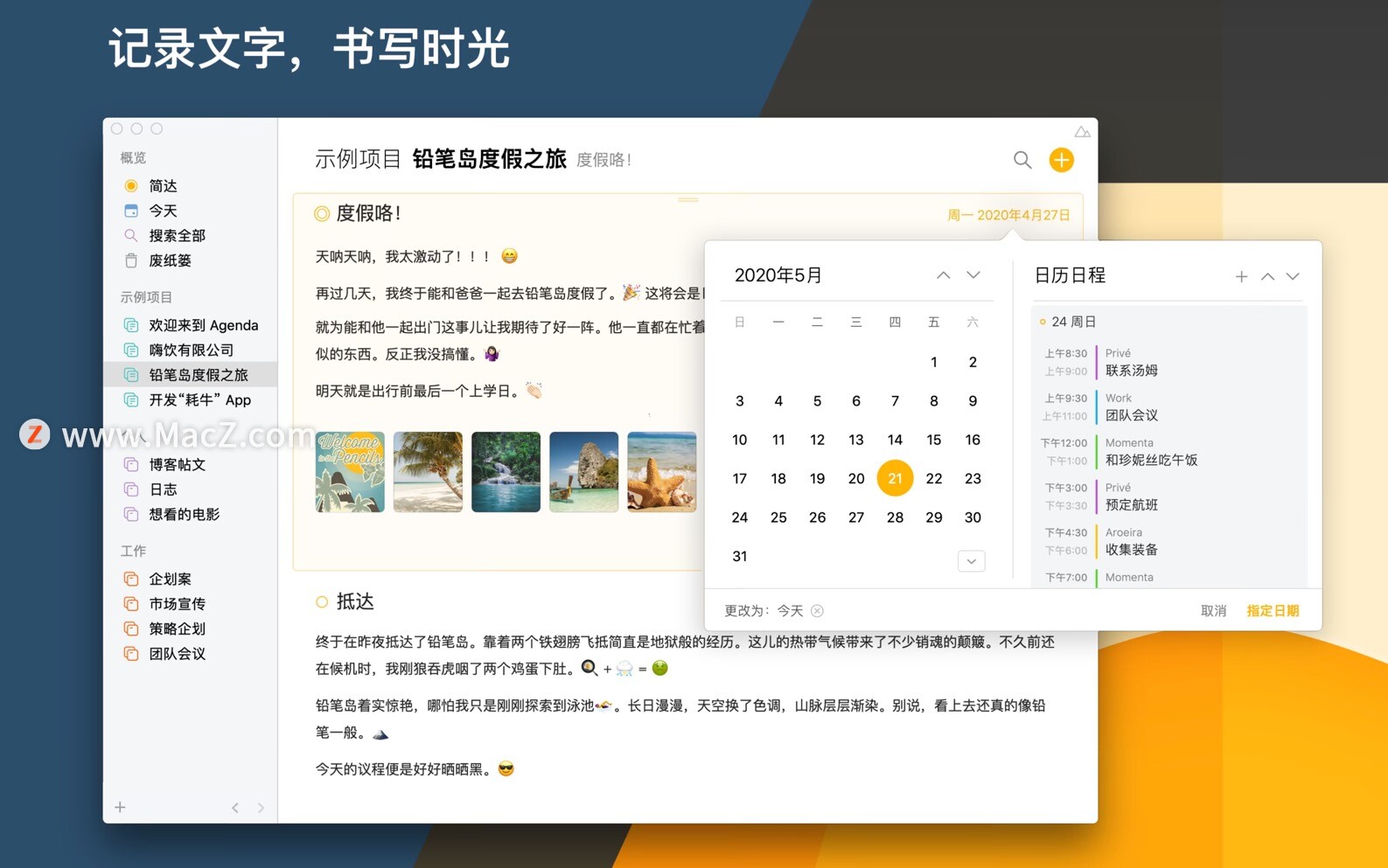Add calendar event with plus icon

tap(1241, 276)
